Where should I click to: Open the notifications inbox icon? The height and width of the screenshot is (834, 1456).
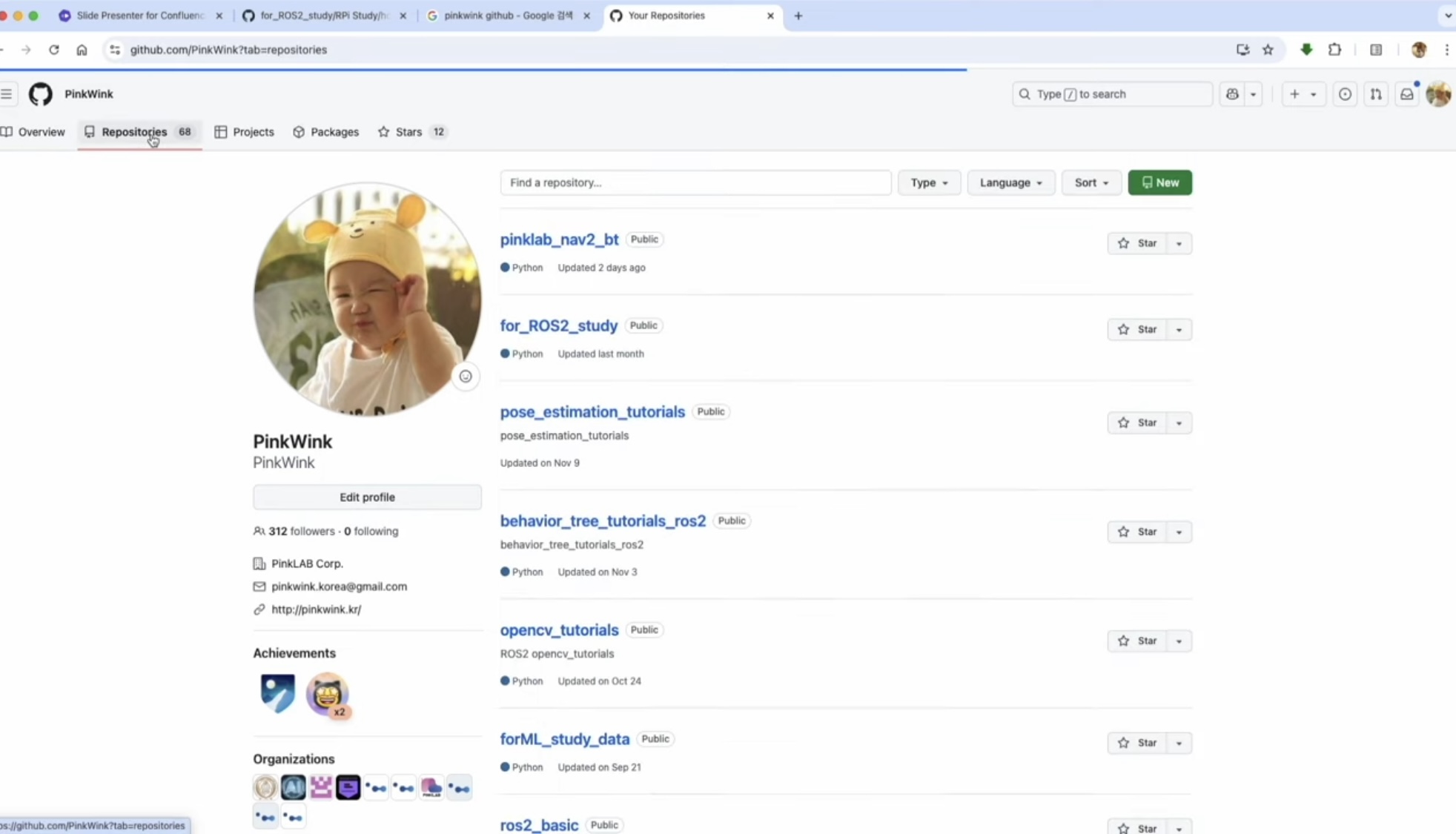[1406, 94]
